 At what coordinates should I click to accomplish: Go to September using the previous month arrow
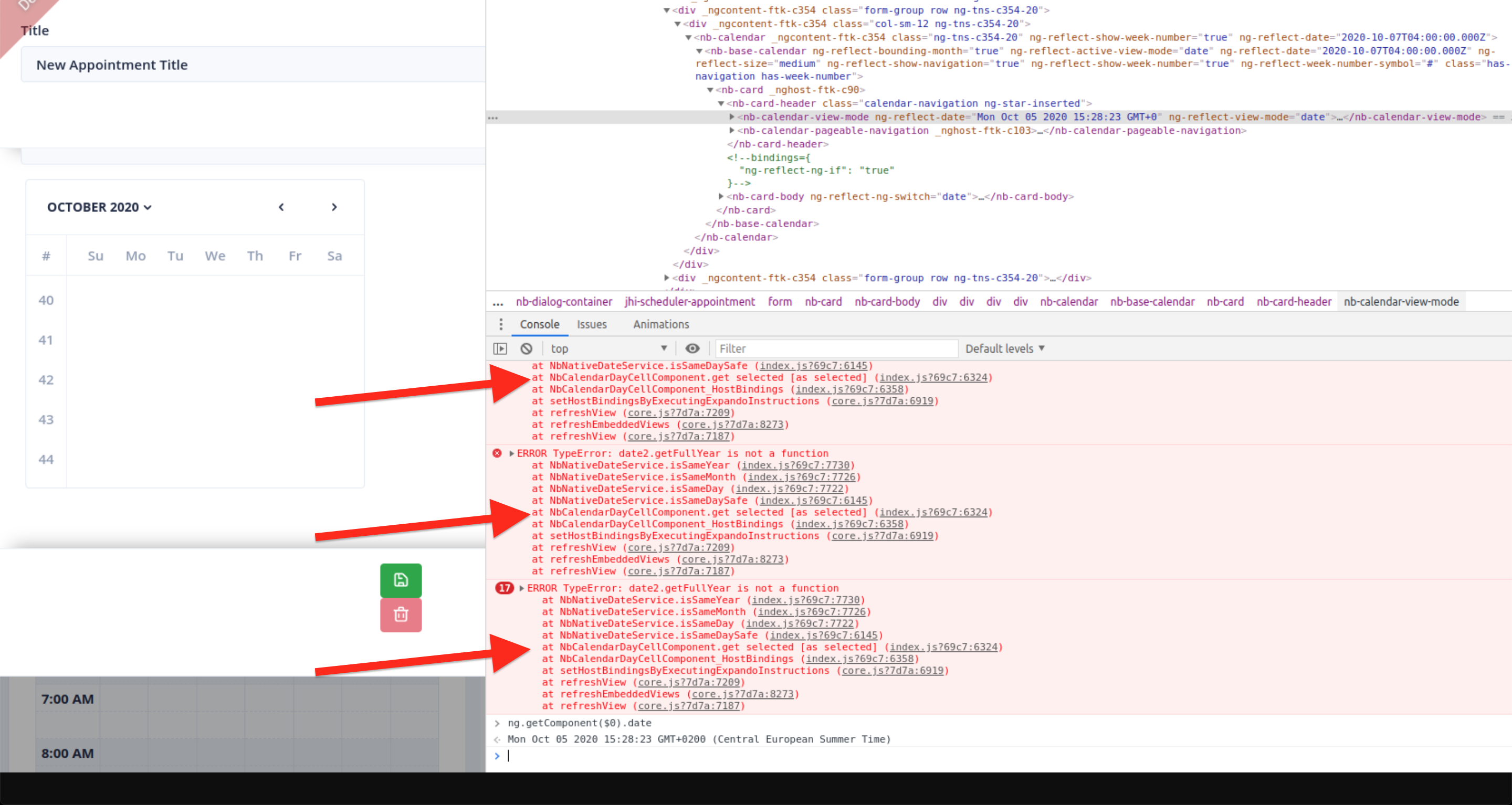point(281,207)
